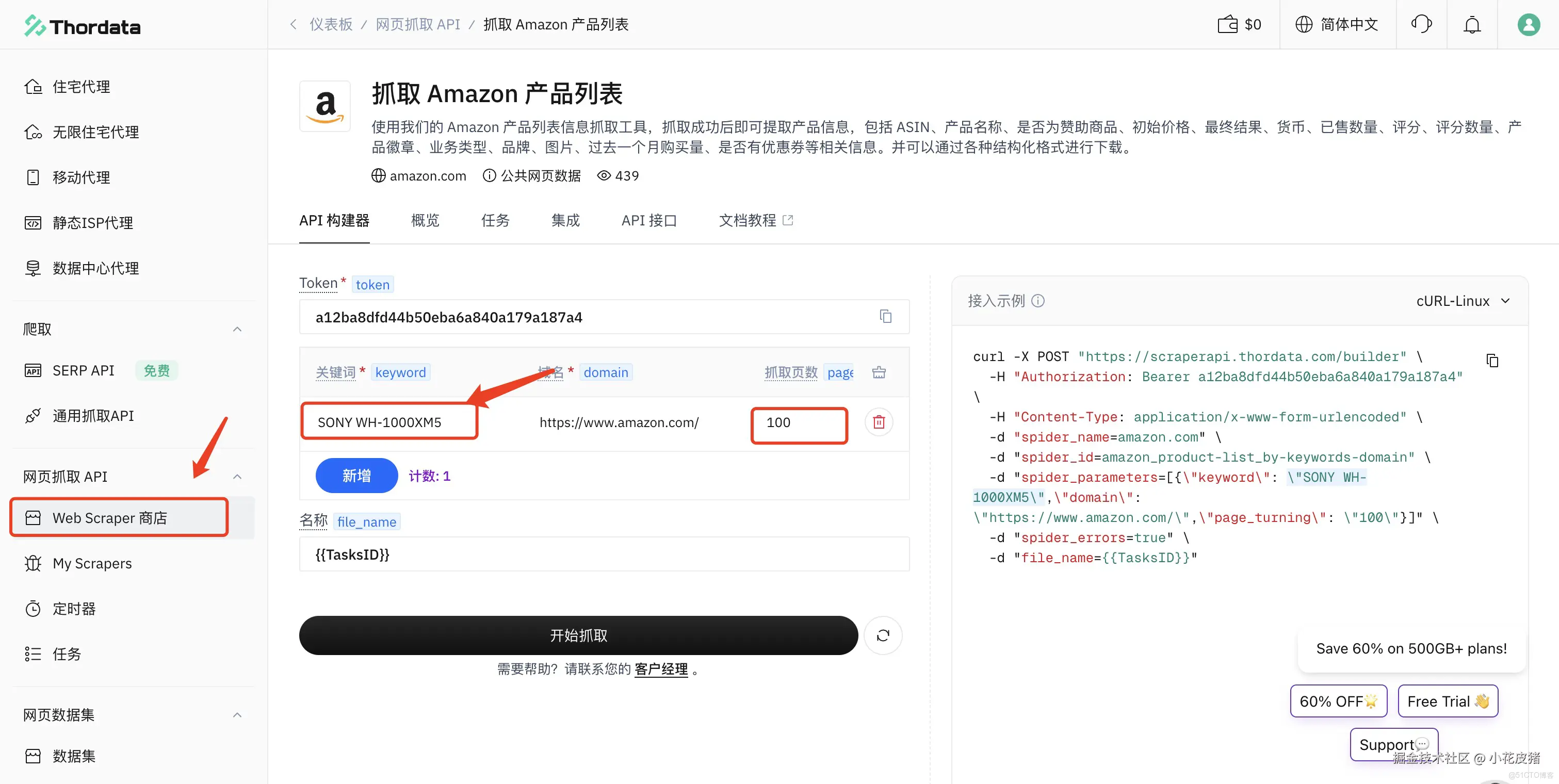Copy the cURL code sample
Viewport: 1559px width, 784px height.
tap(1492, 361)
